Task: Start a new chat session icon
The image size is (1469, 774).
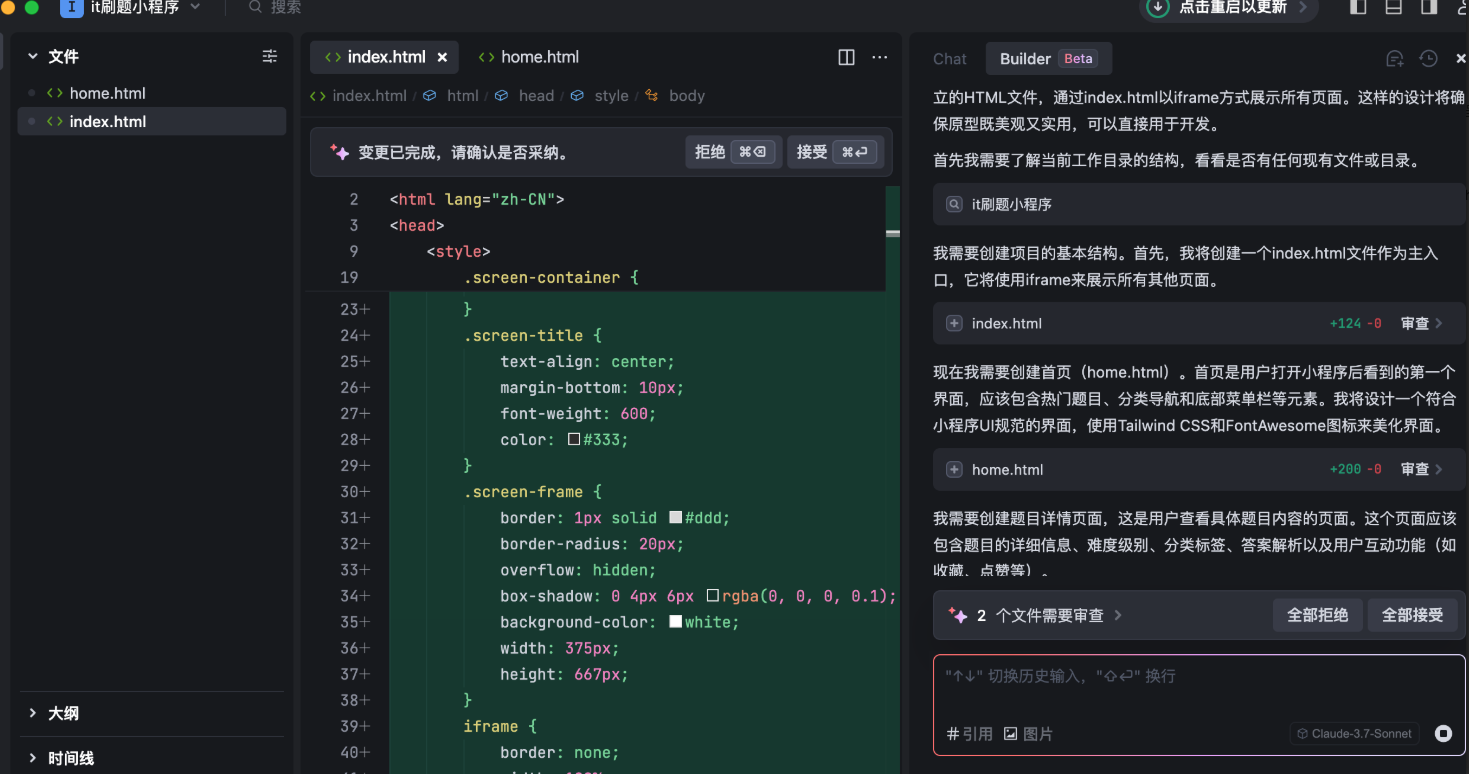Action: point(1395,59)
